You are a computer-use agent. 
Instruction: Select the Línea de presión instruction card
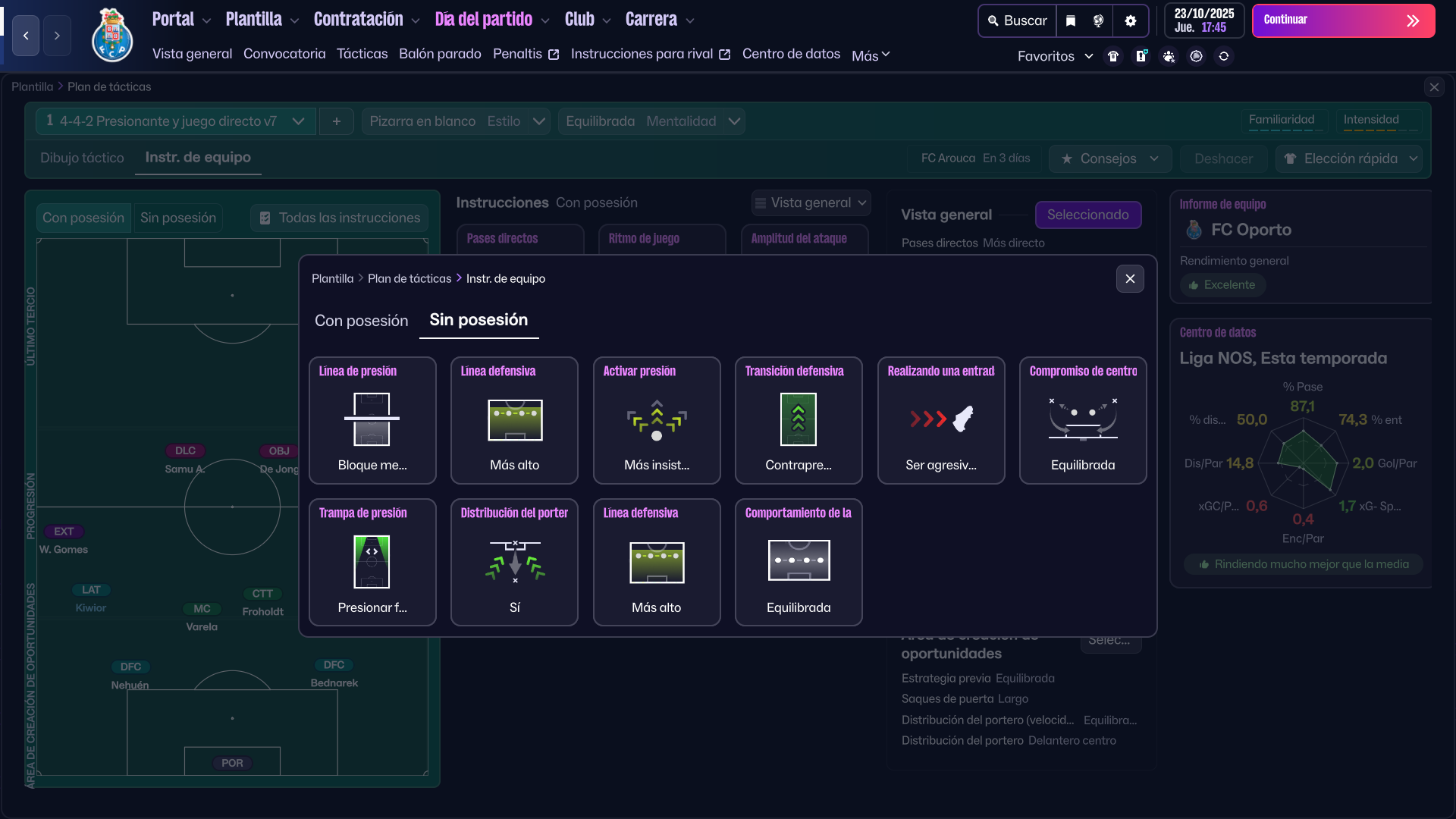coord(372,420)
